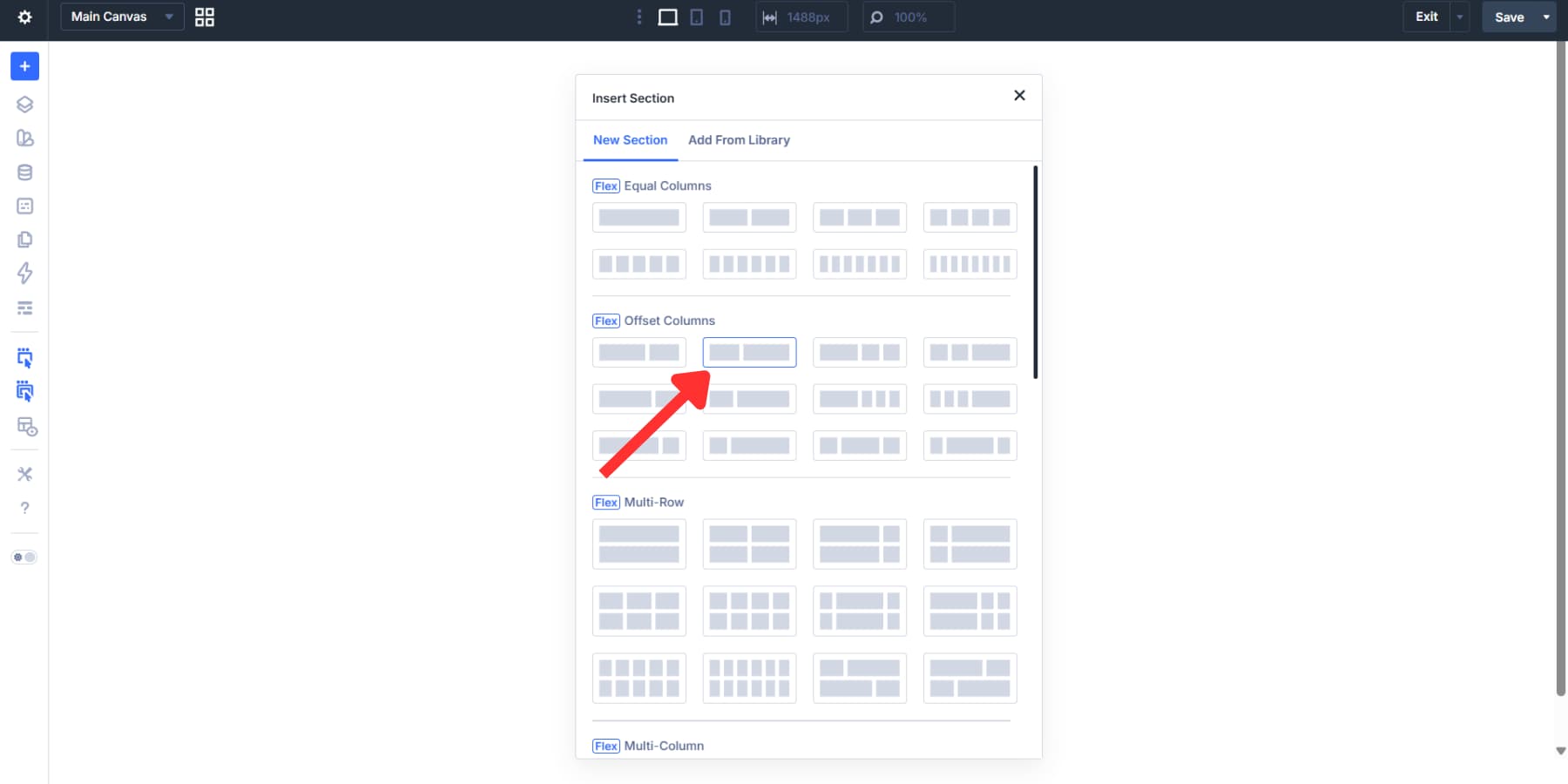Click the Exit button
Viewport: 1568px width, 784px height.
[1427, 17]
